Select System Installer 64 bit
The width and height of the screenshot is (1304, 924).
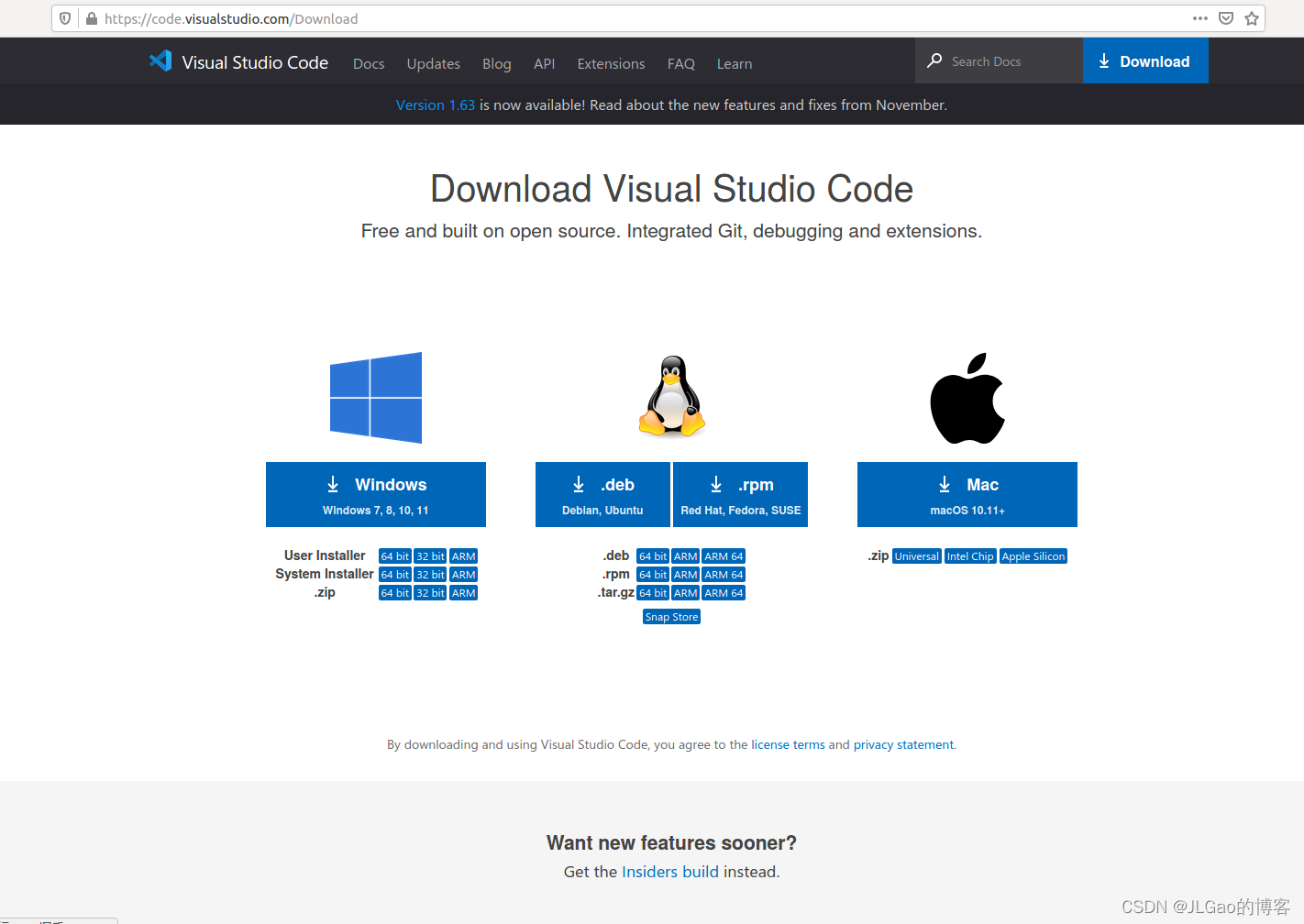[395, 575]
